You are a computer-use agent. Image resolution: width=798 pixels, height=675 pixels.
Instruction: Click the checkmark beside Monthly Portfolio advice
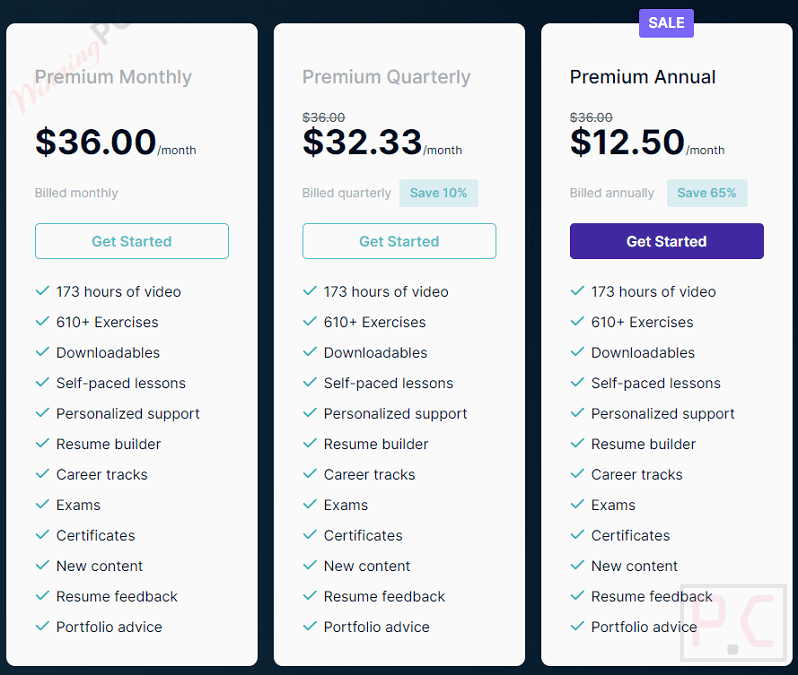point(42,626)
